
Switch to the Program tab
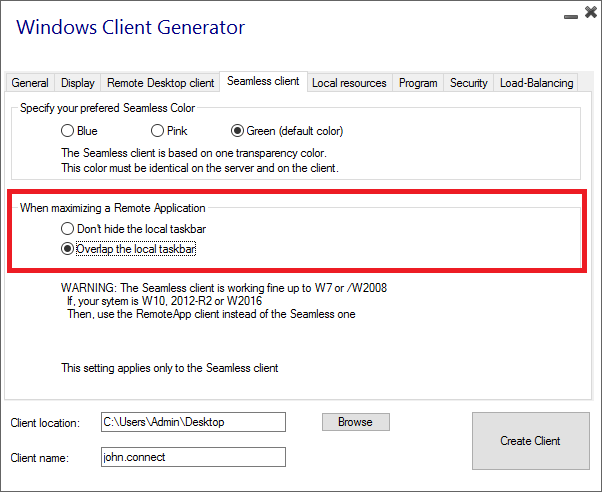click(x=418, y=83)
